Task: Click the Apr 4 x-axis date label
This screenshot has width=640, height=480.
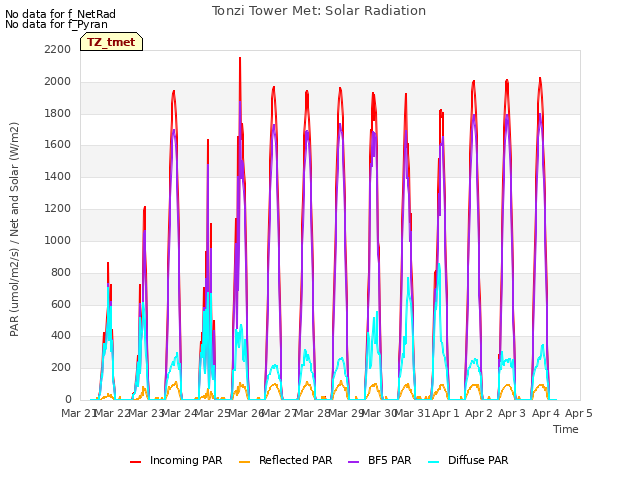Action: 546,413
